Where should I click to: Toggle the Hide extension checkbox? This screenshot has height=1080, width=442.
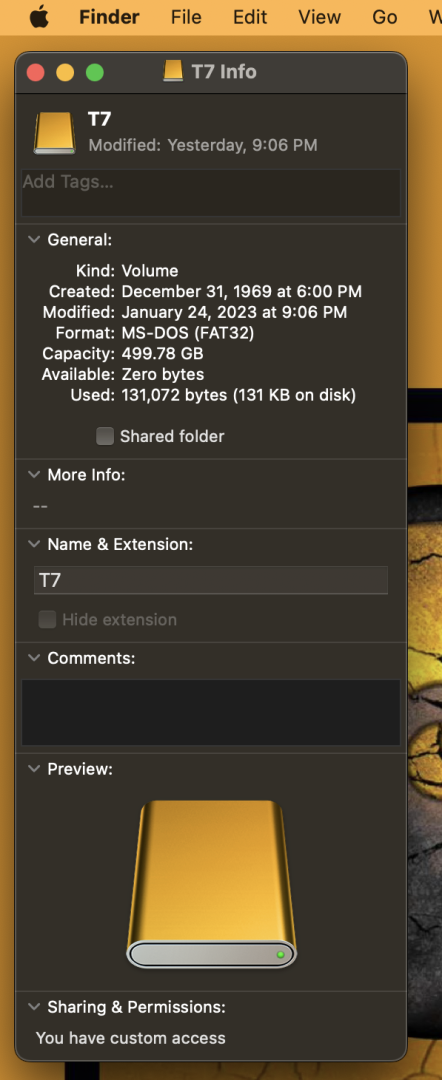pos(47,619)
